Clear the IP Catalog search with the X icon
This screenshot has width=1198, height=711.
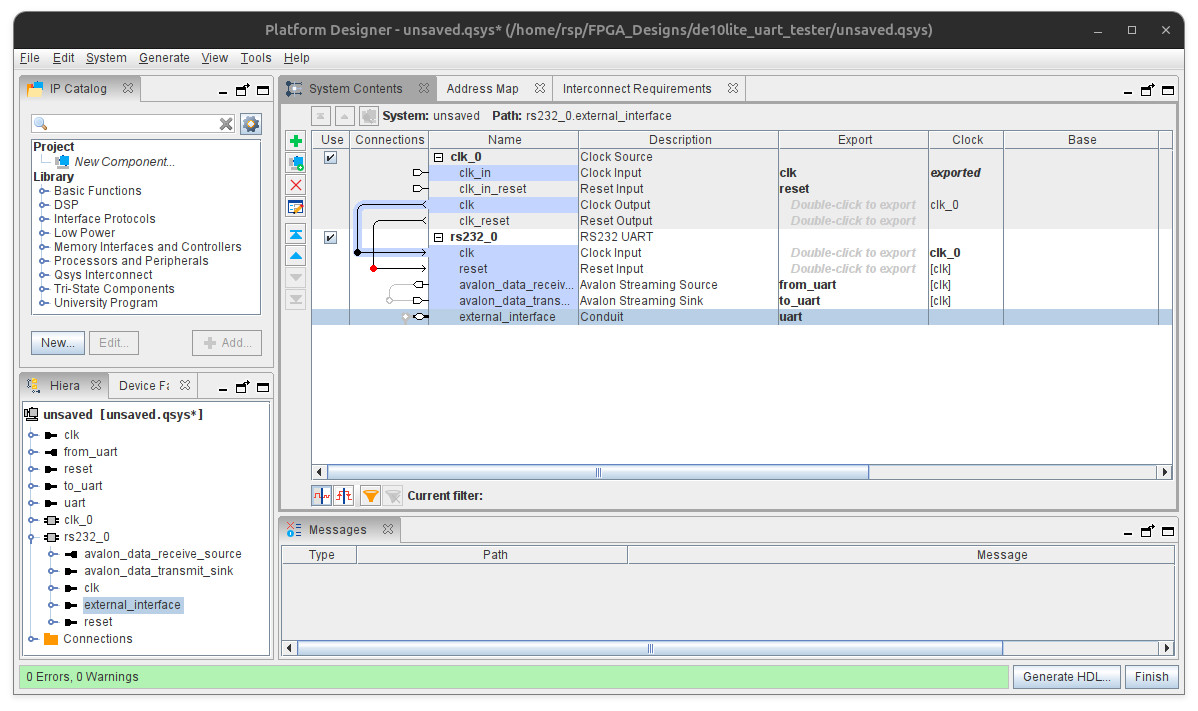tap(227, 124)
